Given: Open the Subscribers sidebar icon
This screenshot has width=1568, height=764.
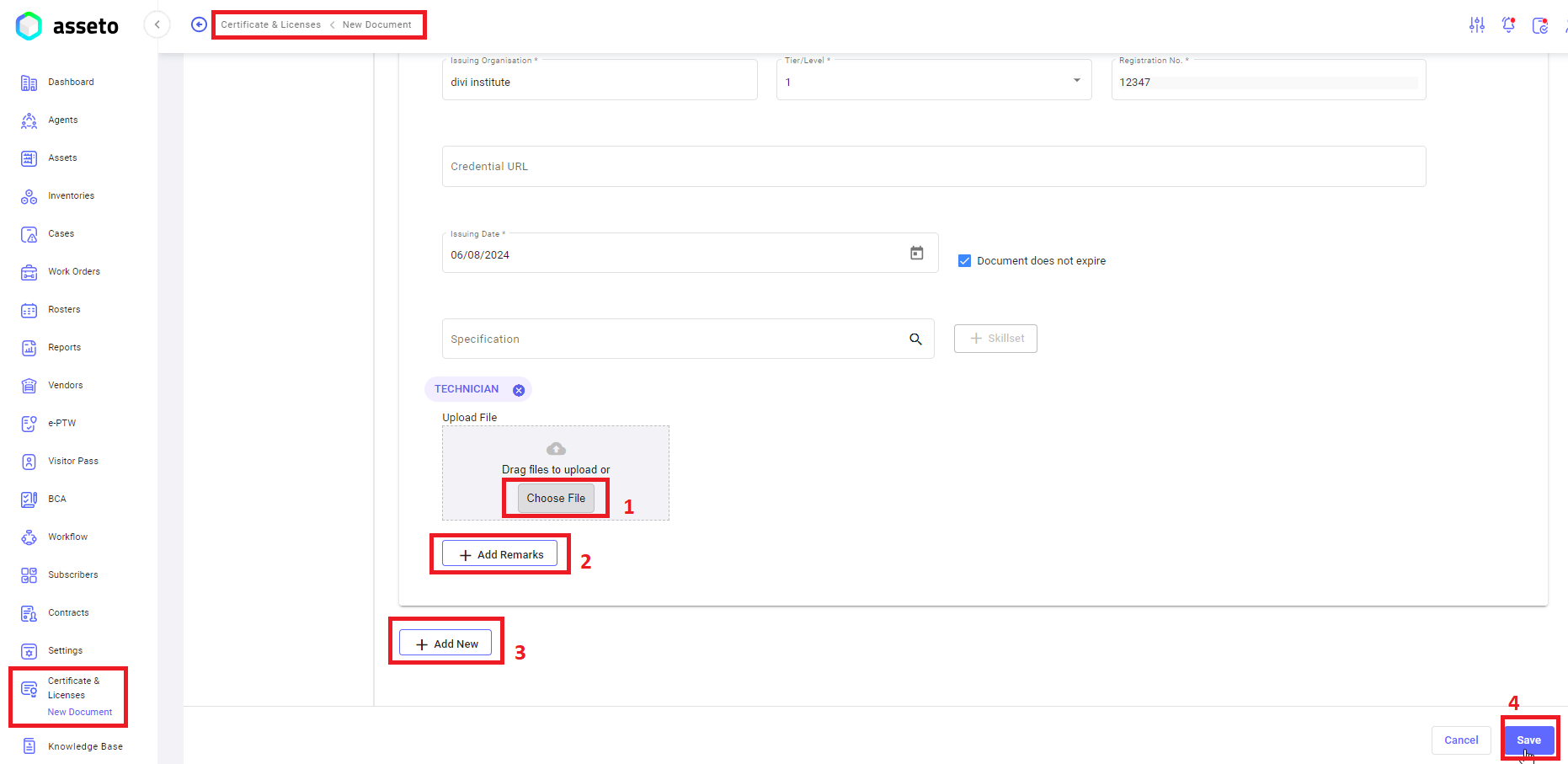Looking at the screenshot, I should pos(29,575).
